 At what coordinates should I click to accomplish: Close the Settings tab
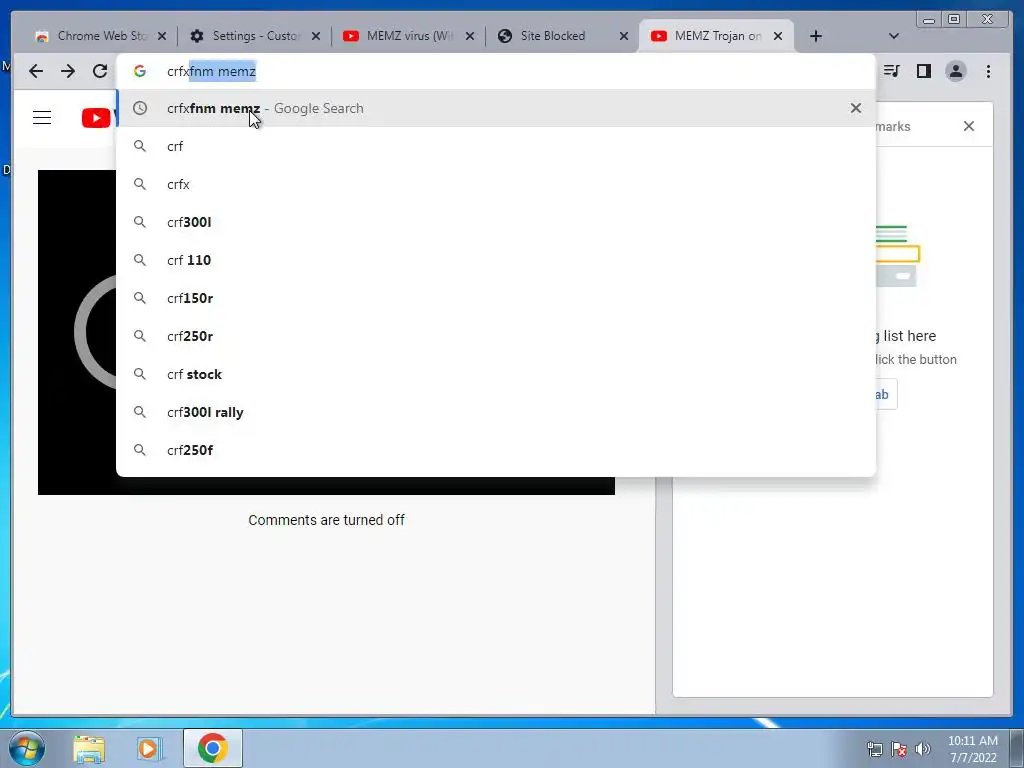click(316, 36)
